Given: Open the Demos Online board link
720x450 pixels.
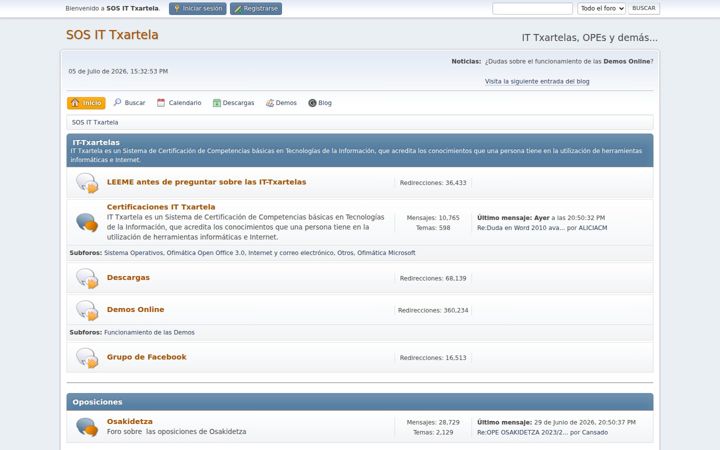Looking at the screenshot, I should (x=135, y=309).
